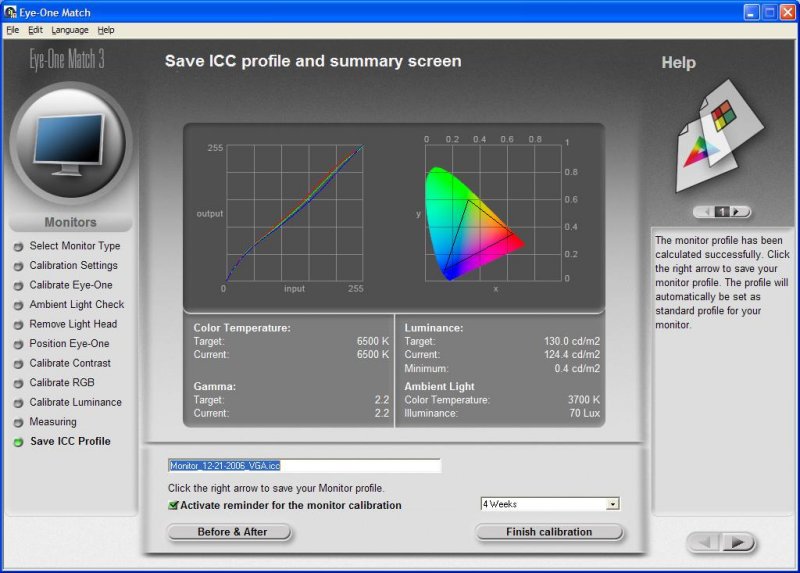The width and height of the screenshot is (800, 573).
Task: Click the help page number 1 indicator
Action: [722, 211]
